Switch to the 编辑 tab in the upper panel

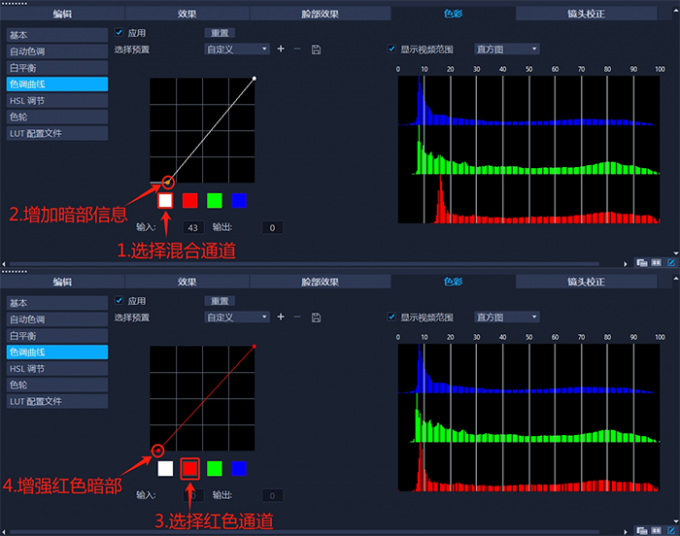pyautogui.click(x=62, y=14)
